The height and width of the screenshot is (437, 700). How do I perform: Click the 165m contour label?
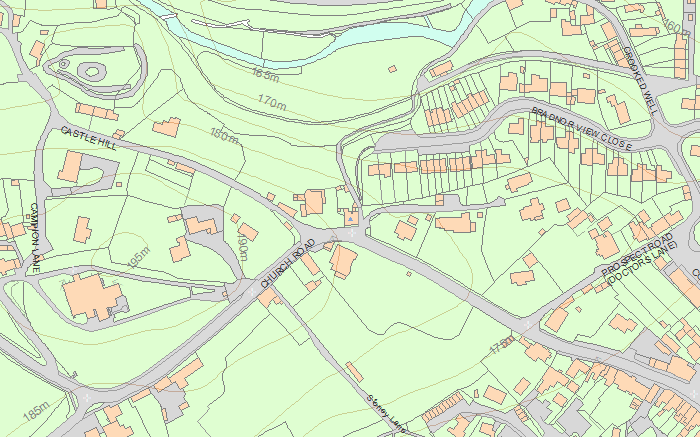point(265,74)
